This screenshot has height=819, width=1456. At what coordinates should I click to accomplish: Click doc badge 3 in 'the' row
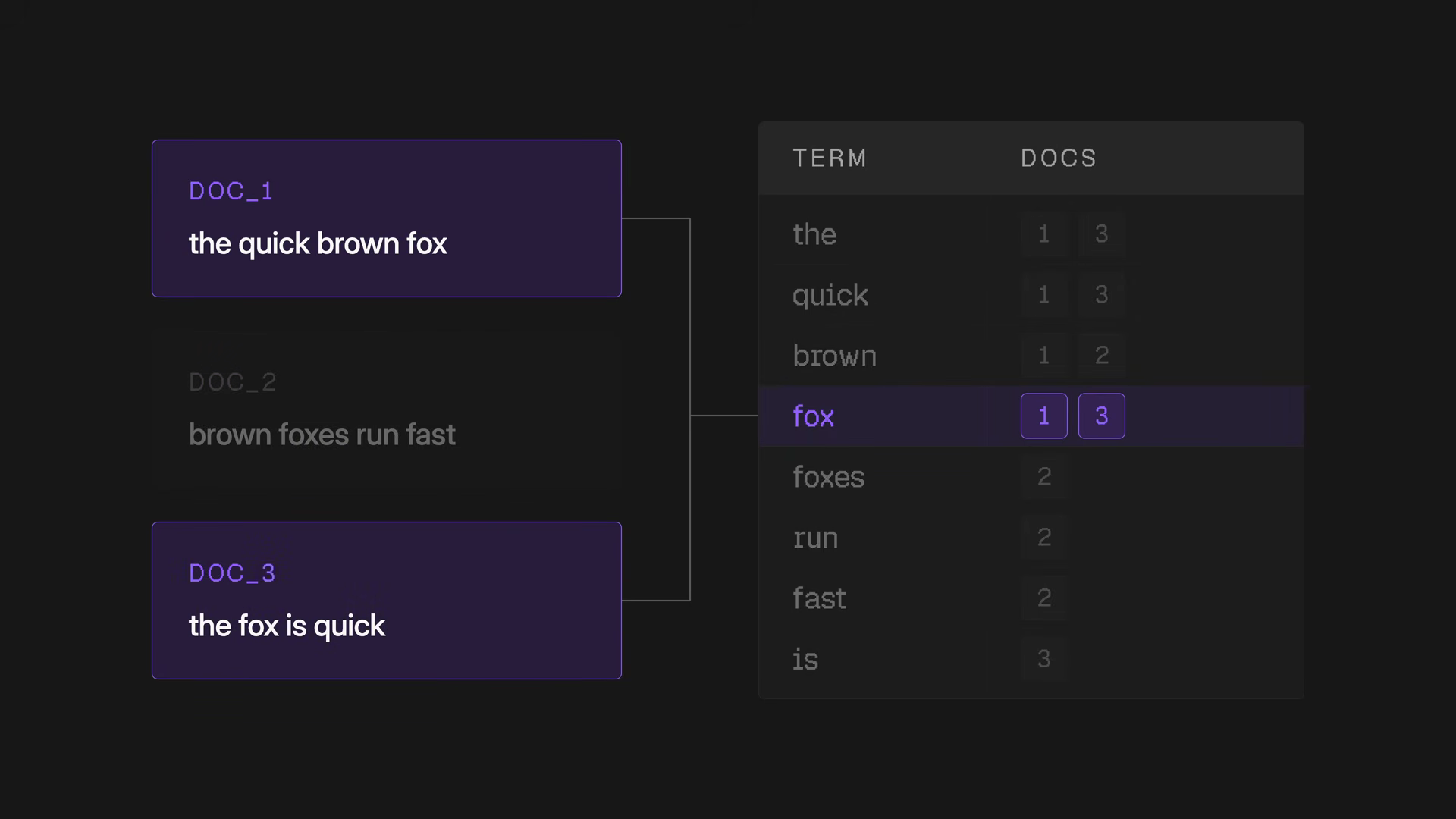click(x=1102, y=234)
